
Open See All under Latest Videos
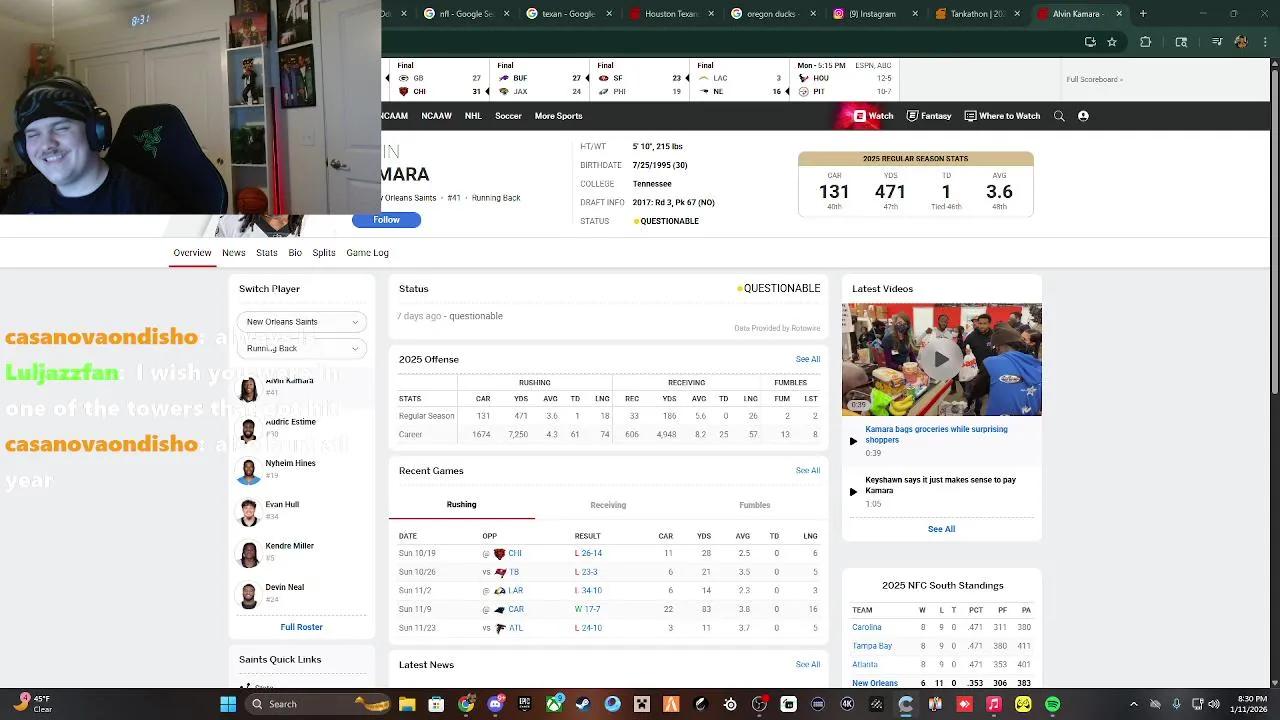coord(941,529)
